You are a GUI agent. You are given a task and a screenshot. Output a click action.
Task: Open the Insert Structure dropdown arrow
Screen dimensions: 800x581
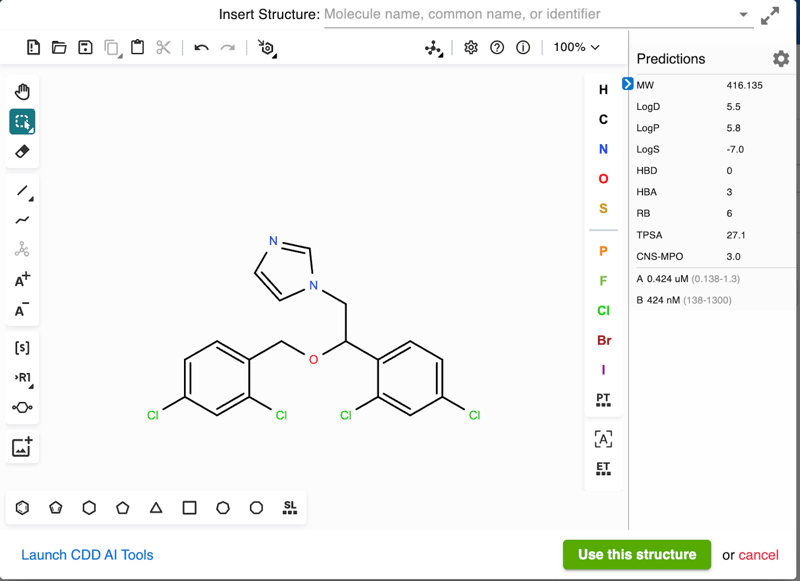pyautogui.click(x=741, y=15)
